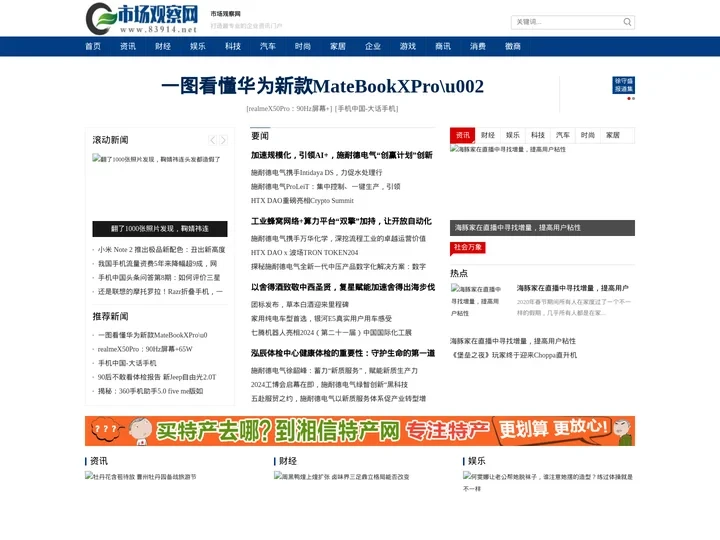
Task: Open the 企业 nav item
Action: (373, 46)
